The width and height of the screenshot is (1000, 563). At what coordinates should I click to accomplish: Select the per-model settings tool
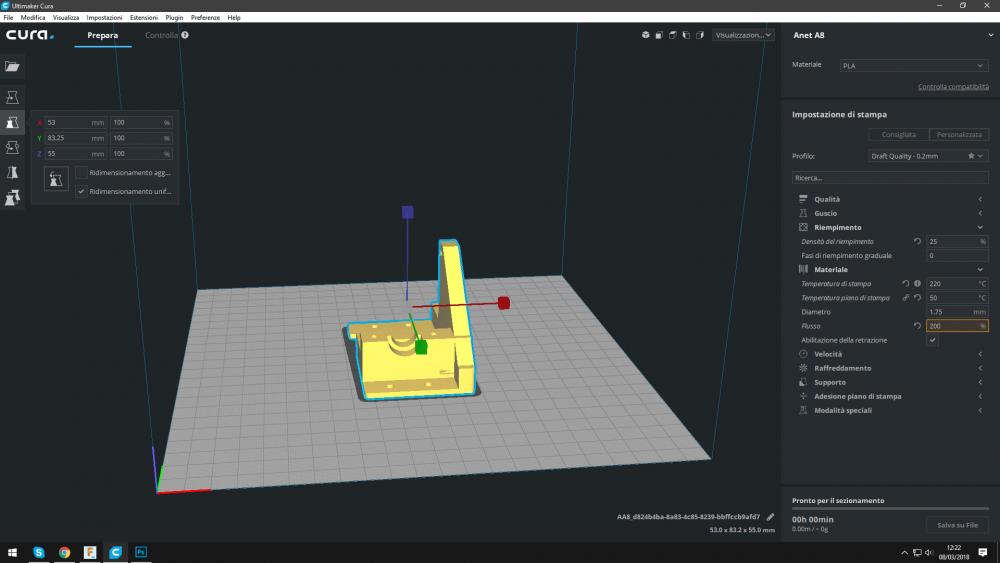click(x=12, y=198)
